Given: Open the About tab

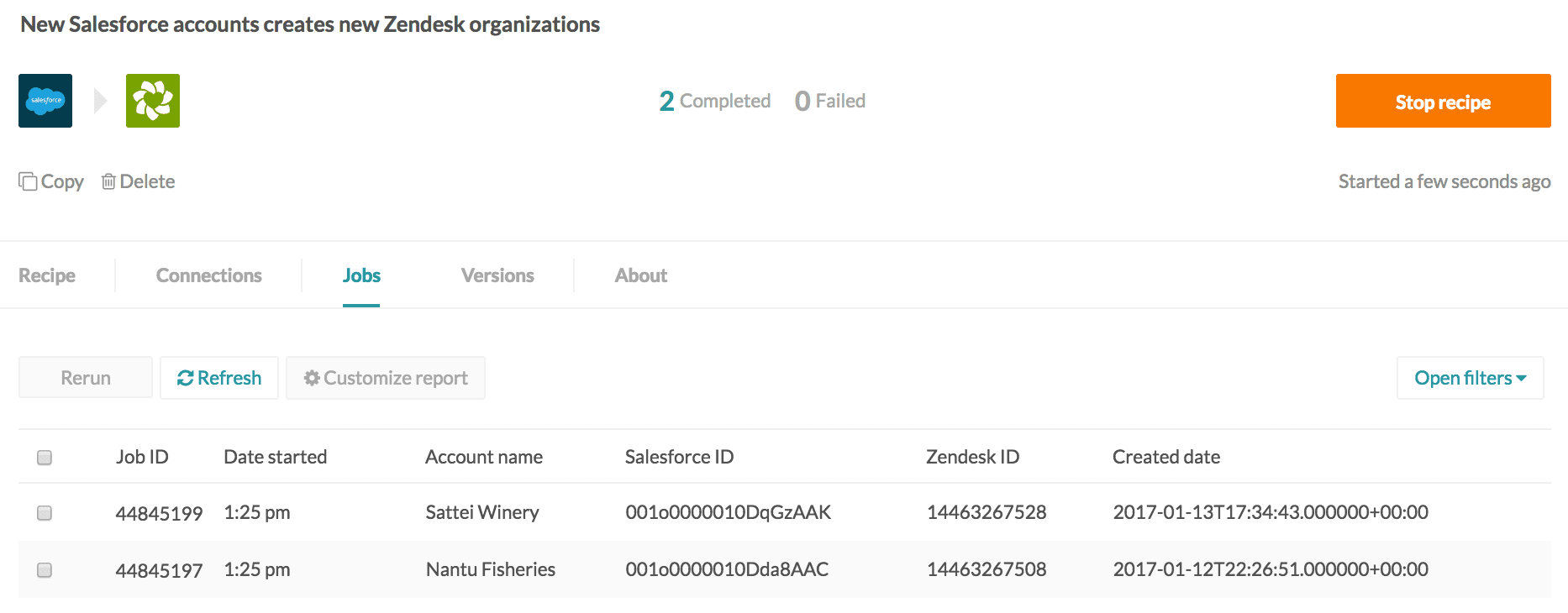Looking at the screenshot, I should tap(641, 275).
